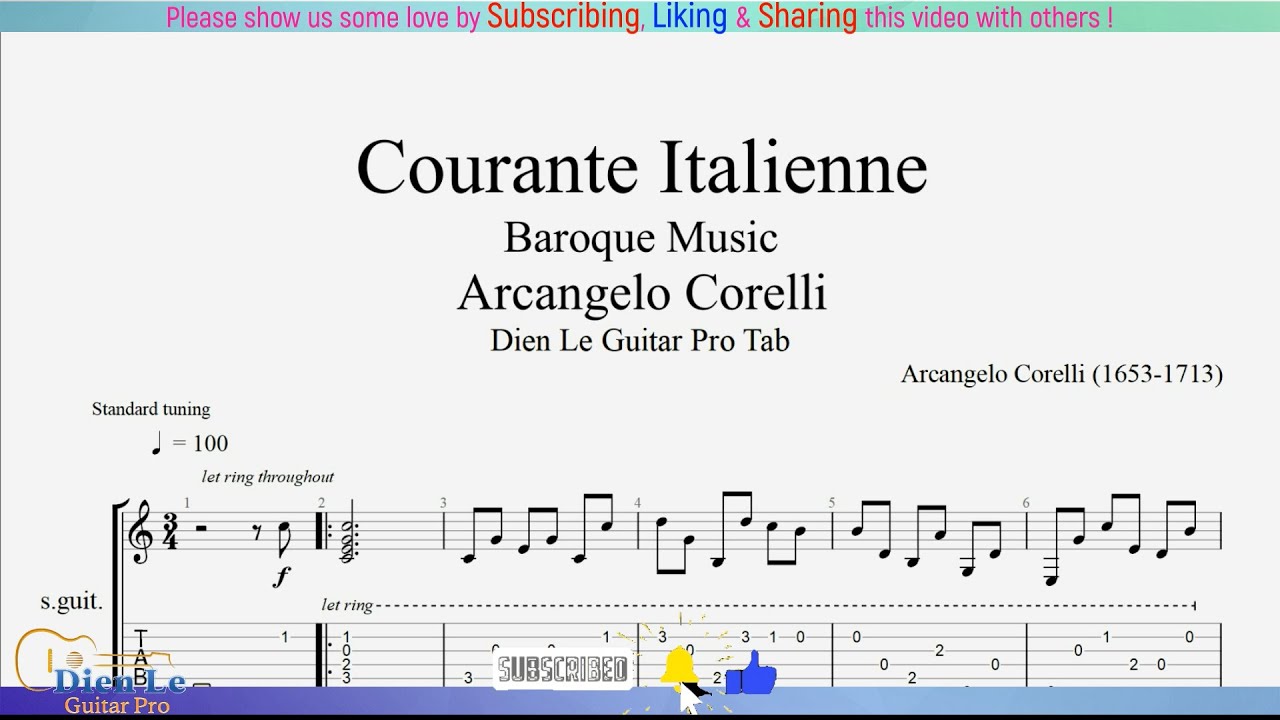Click the let ring label below the staff

click(347, 605)
